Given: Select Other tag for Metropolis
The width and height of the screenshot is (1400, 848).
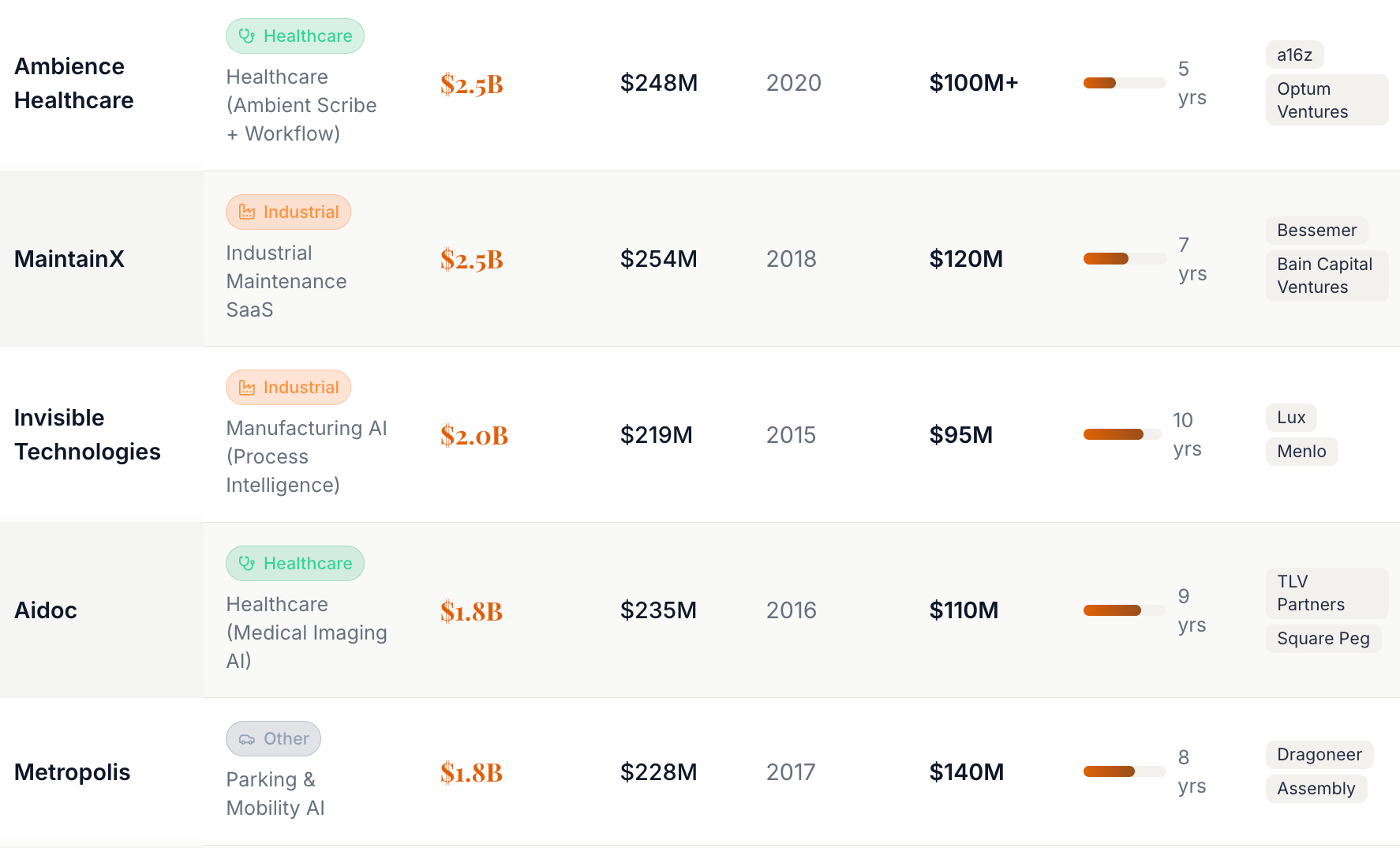Looking at the screenshot, I should tap(273, 739).
